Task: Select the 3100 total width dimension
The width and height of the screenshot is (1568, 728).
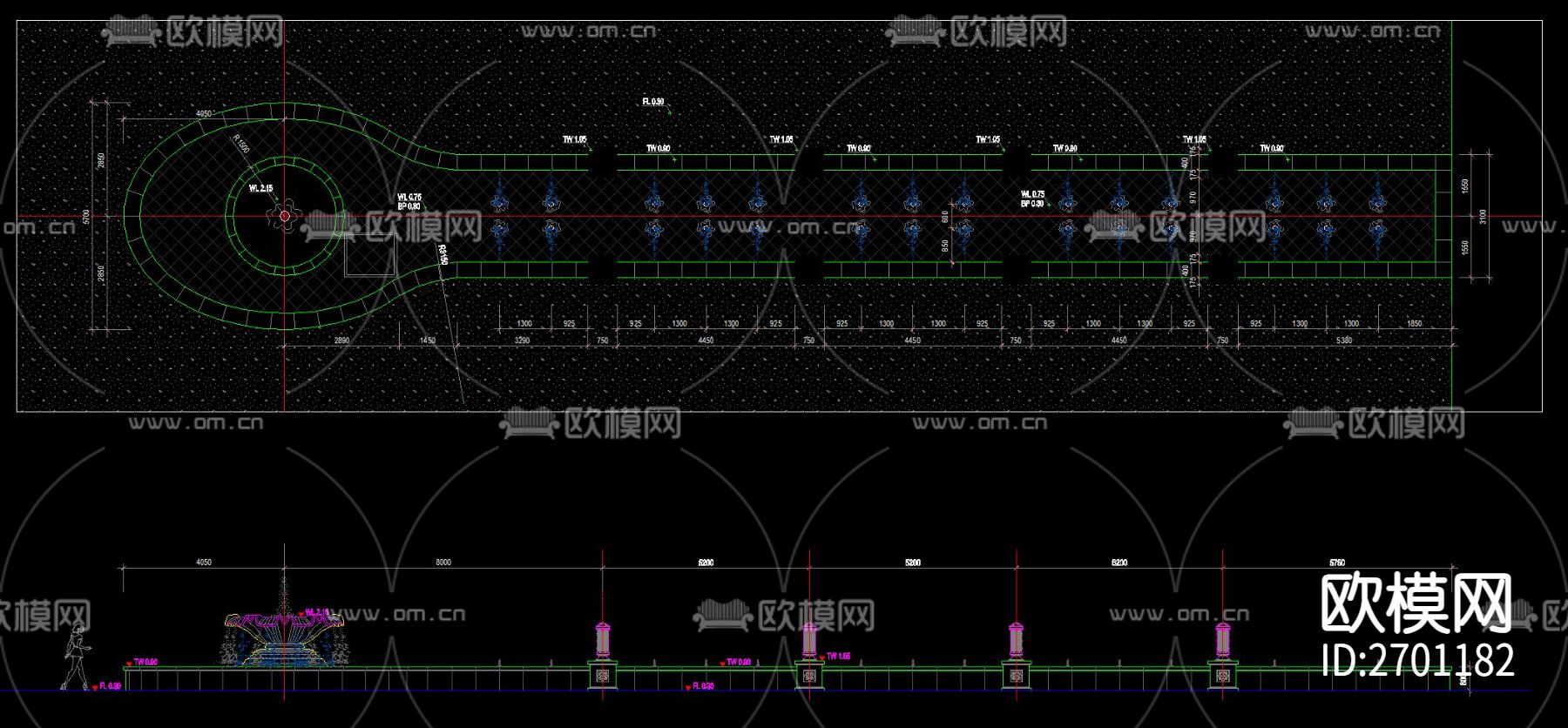Action: 1484,216
